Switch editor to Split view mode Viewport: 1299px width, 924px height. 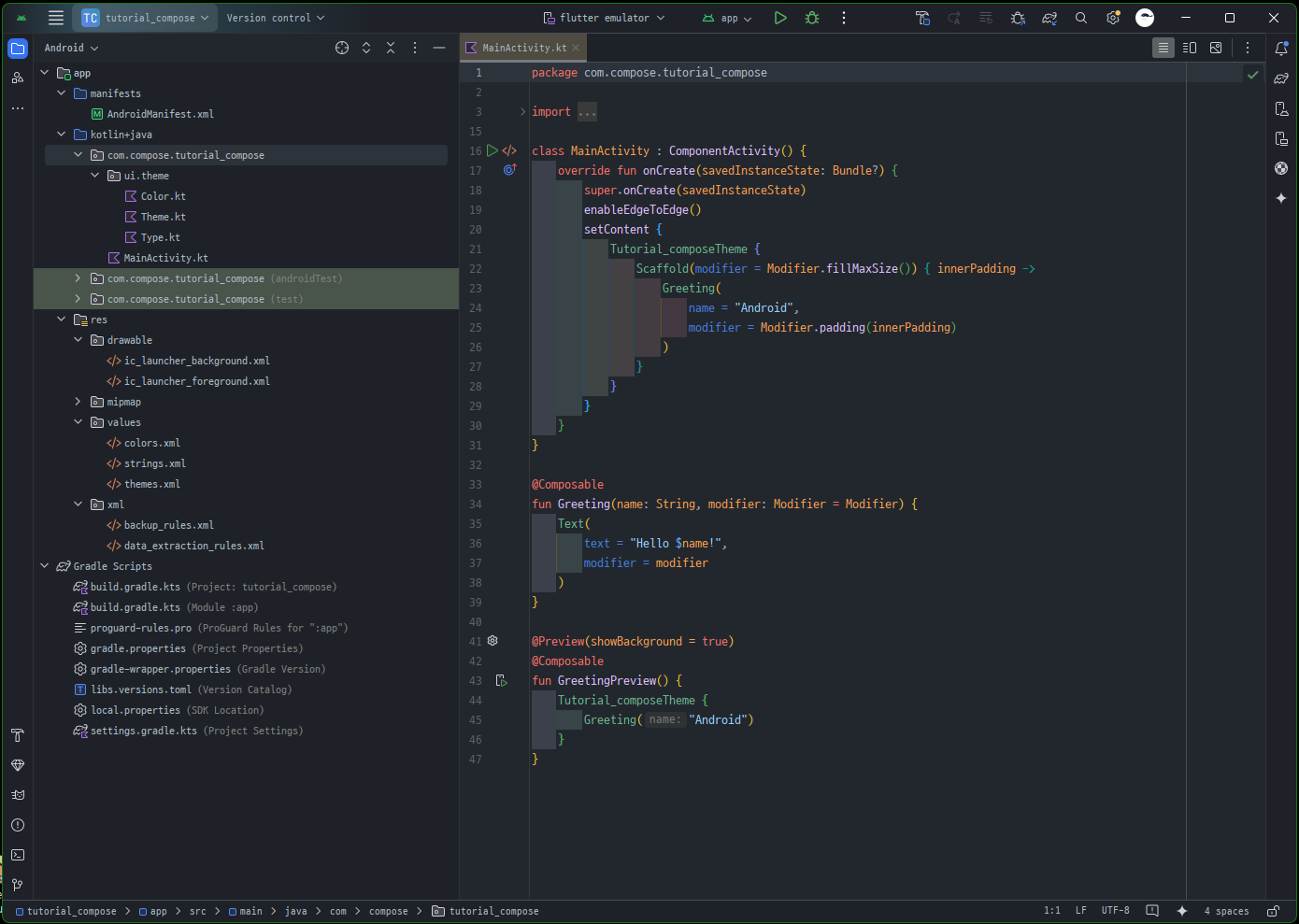1190,48
